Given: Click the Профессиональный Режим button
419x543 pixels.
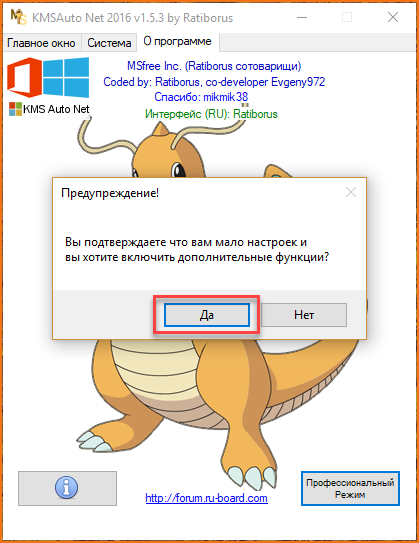Looking at the screenshot, I should (350, 488).
